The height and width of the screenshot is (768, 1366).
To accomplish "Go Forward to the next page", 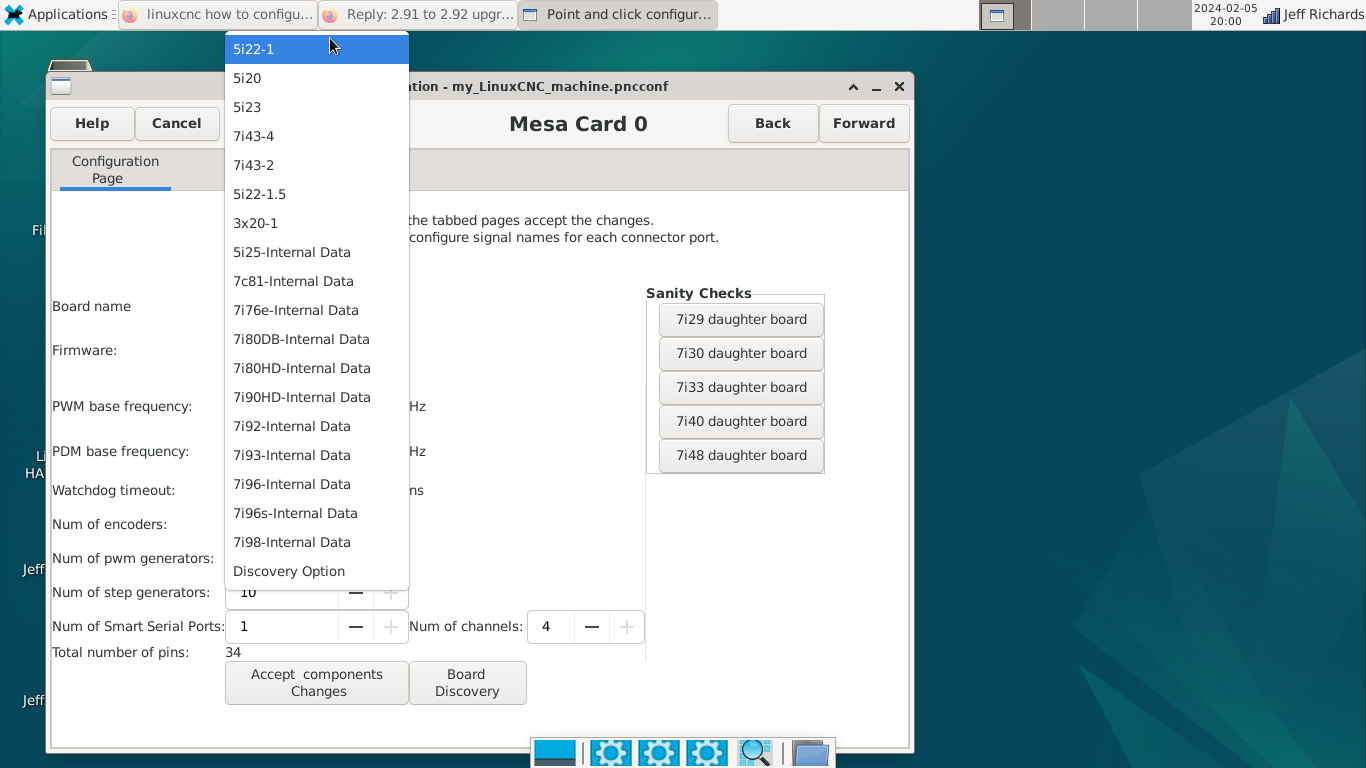I will pyautogui.click(x=864, y=123).
